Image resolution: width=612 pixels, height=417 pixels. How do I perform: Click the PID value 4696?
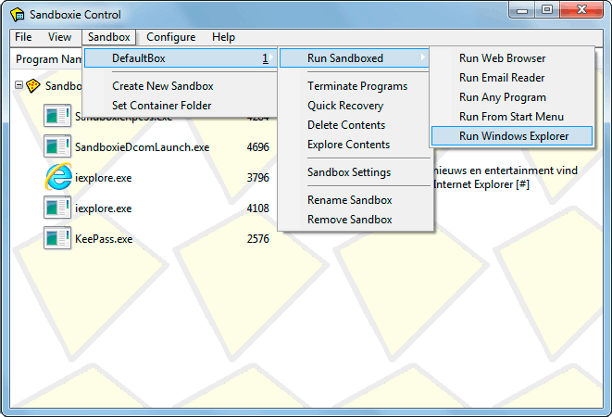click(x=258, y=147)
